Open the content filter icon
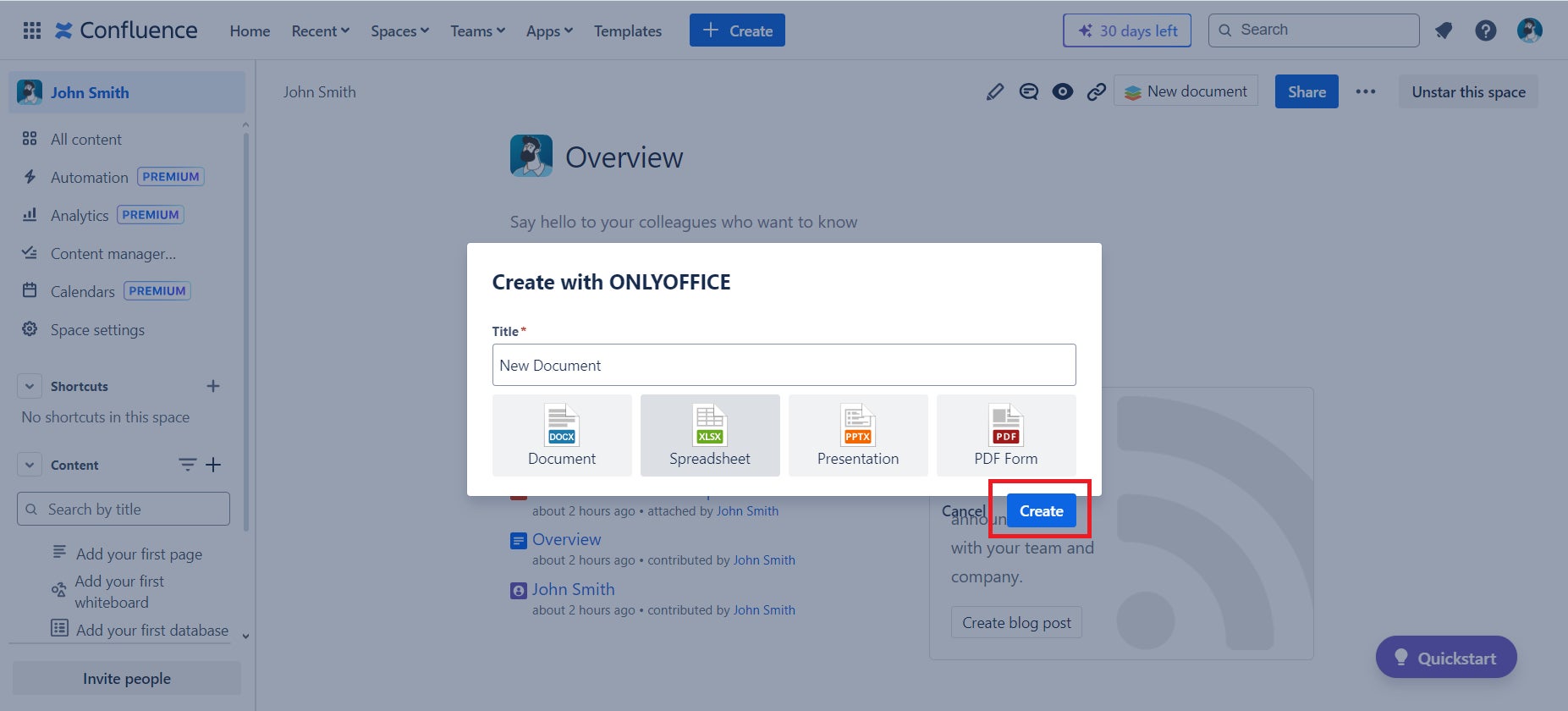The width and height of the screenshot is (1568, 711). [187, 465]
